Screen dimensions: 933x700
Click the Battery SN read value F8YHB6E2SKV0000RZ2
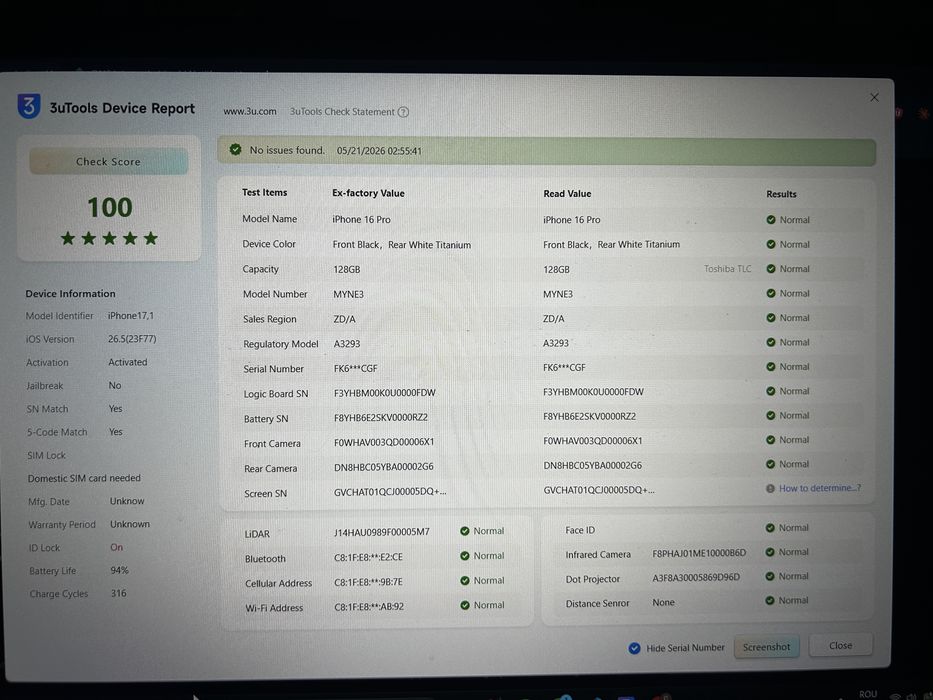pyautogui.click(x=589, y=416)
